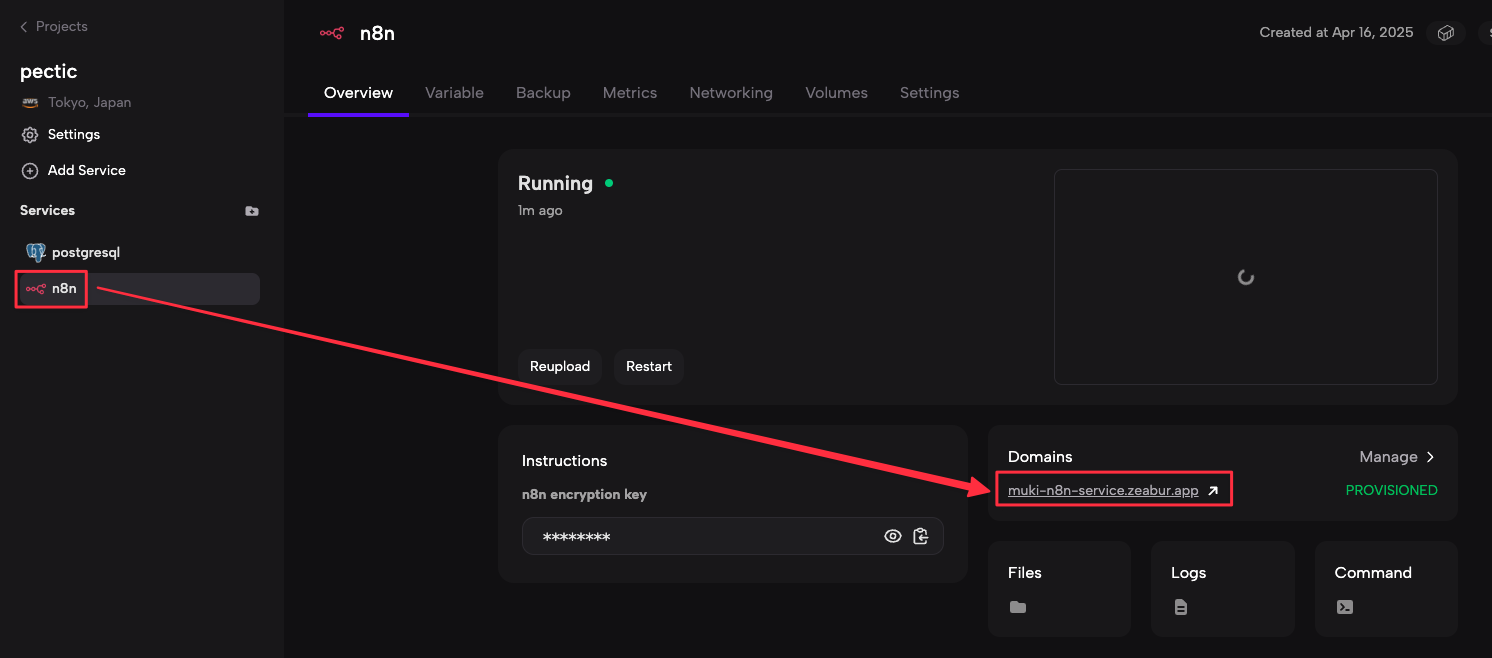Click the encryption key field
The image size is (1492, 658).
point(700,536)
